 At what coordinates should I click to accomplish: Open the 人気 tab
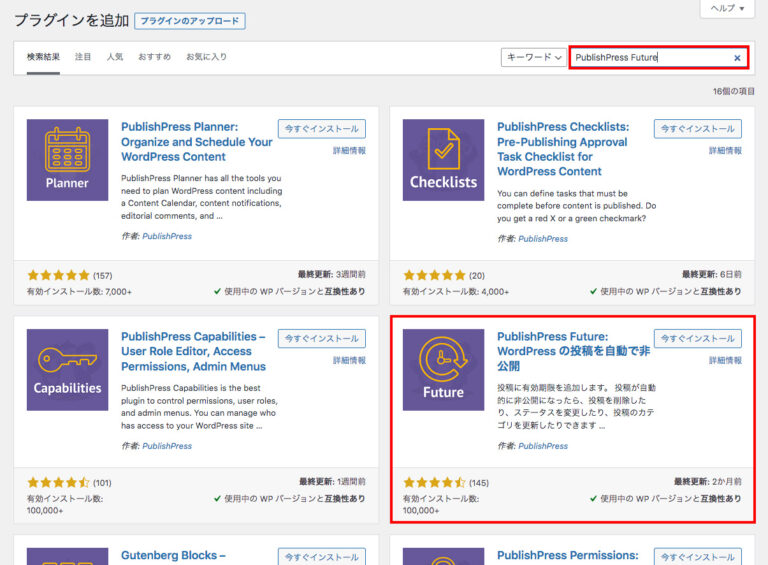coord(115,57)
